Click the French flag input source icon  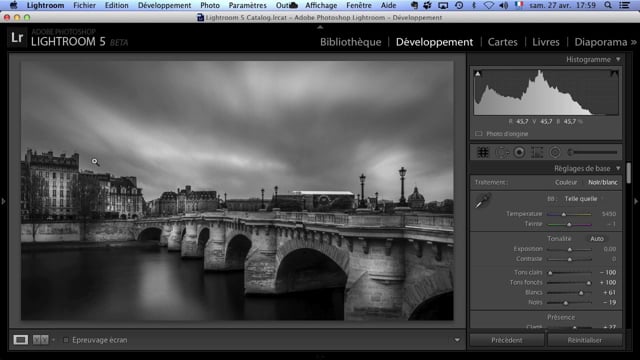(x=519, y=5)
